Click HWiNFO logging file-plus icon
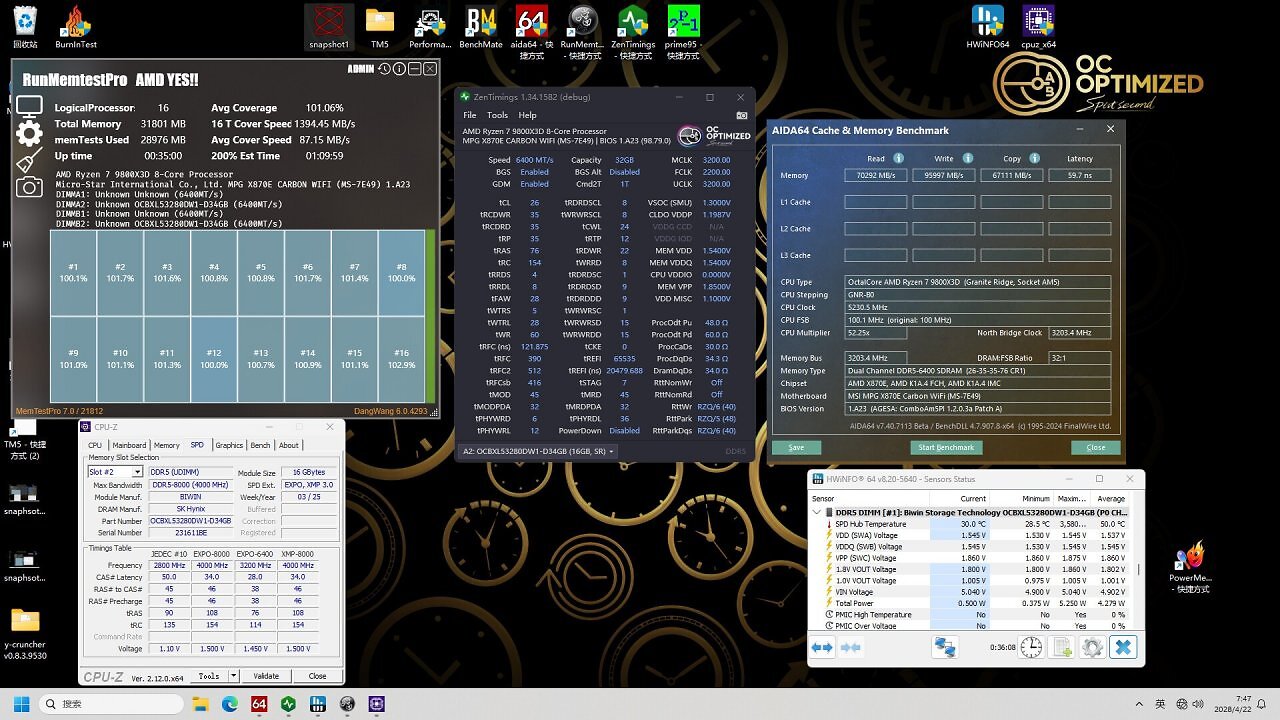 coord(1062,647)
